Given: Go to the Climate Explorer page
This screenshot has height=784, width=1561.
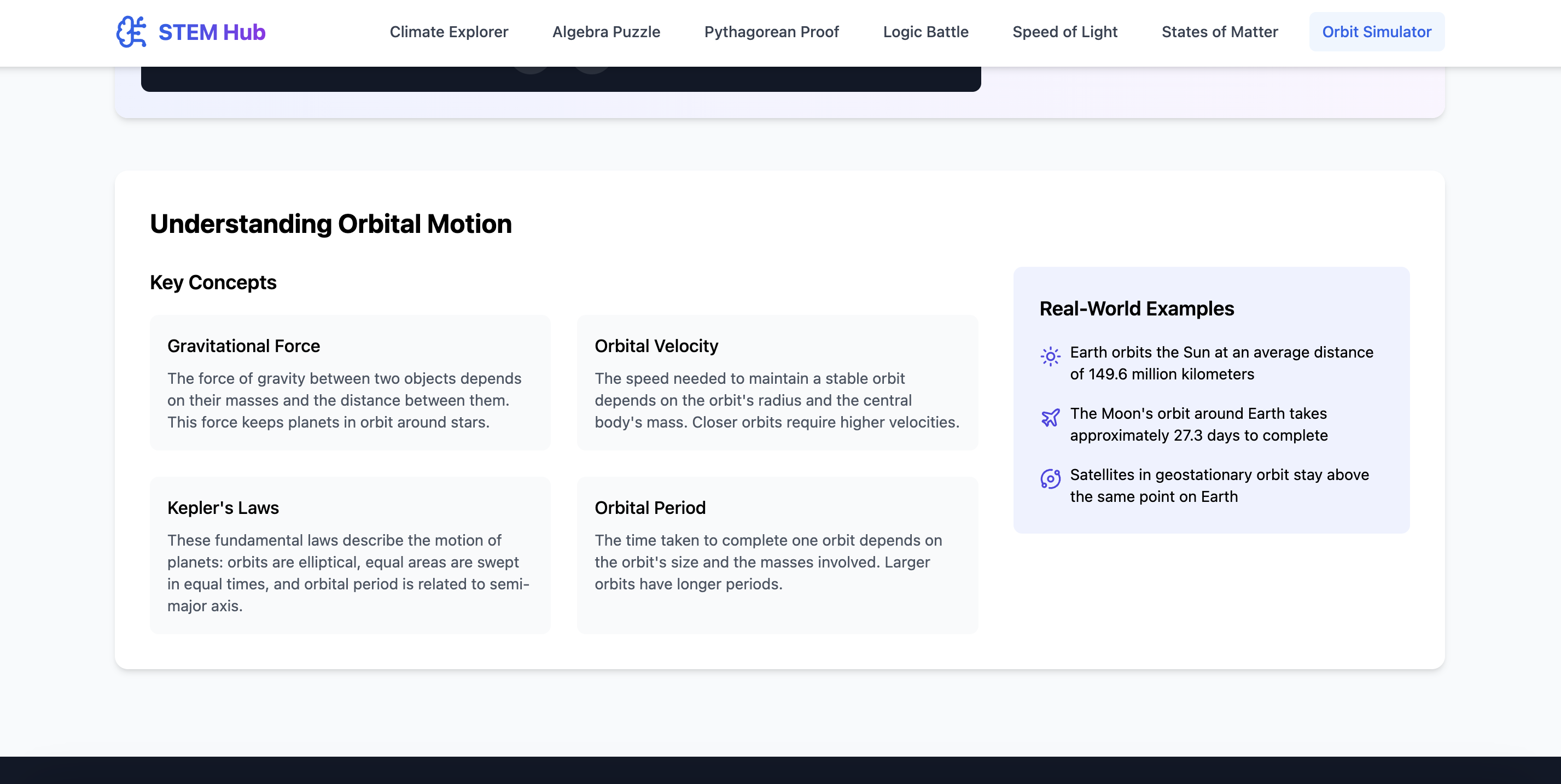Looking at the screenshot, I should pyautogui.click(x=449, y=32).
